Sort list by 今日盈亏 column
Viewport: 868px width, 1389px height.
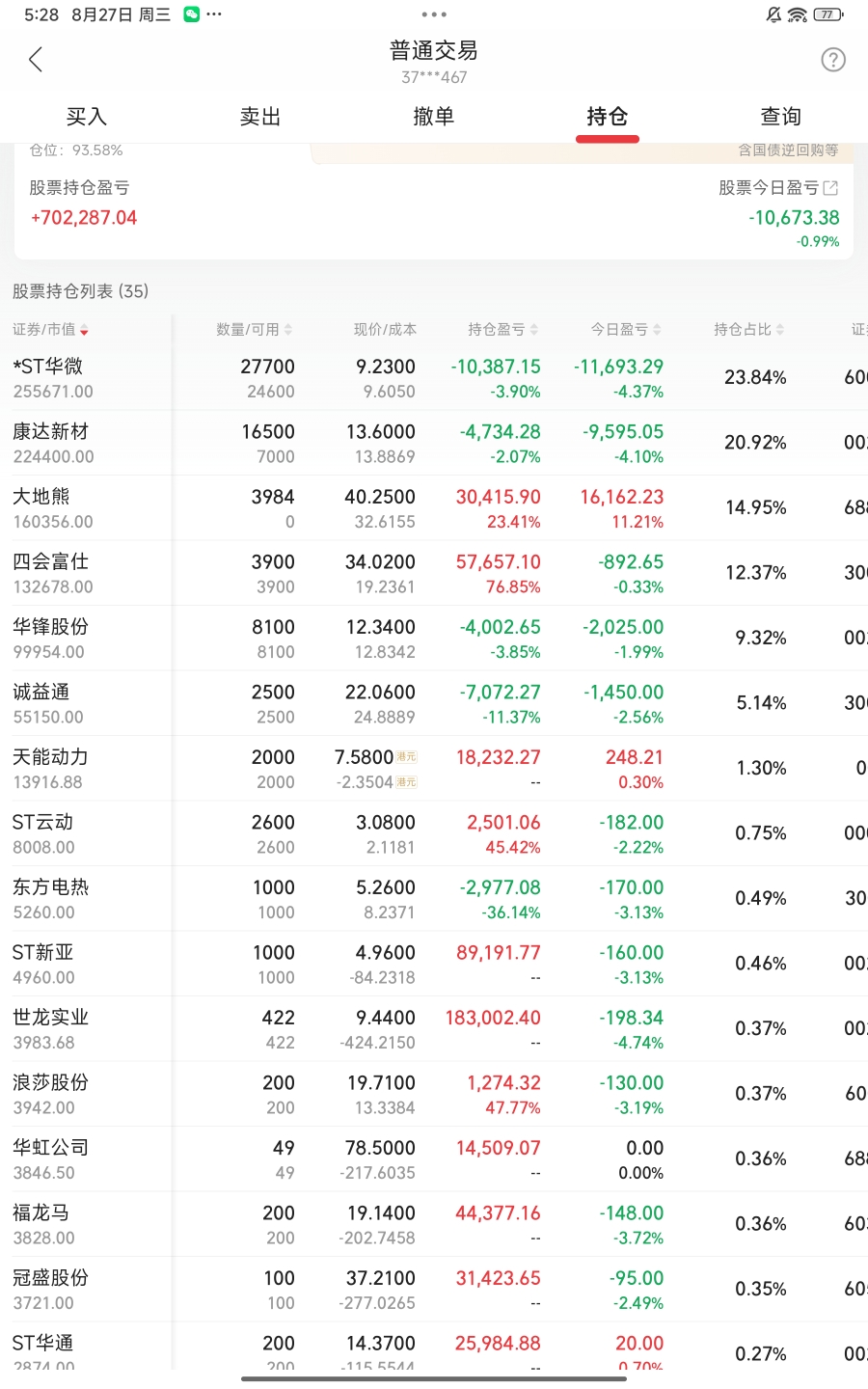(626, 330)
